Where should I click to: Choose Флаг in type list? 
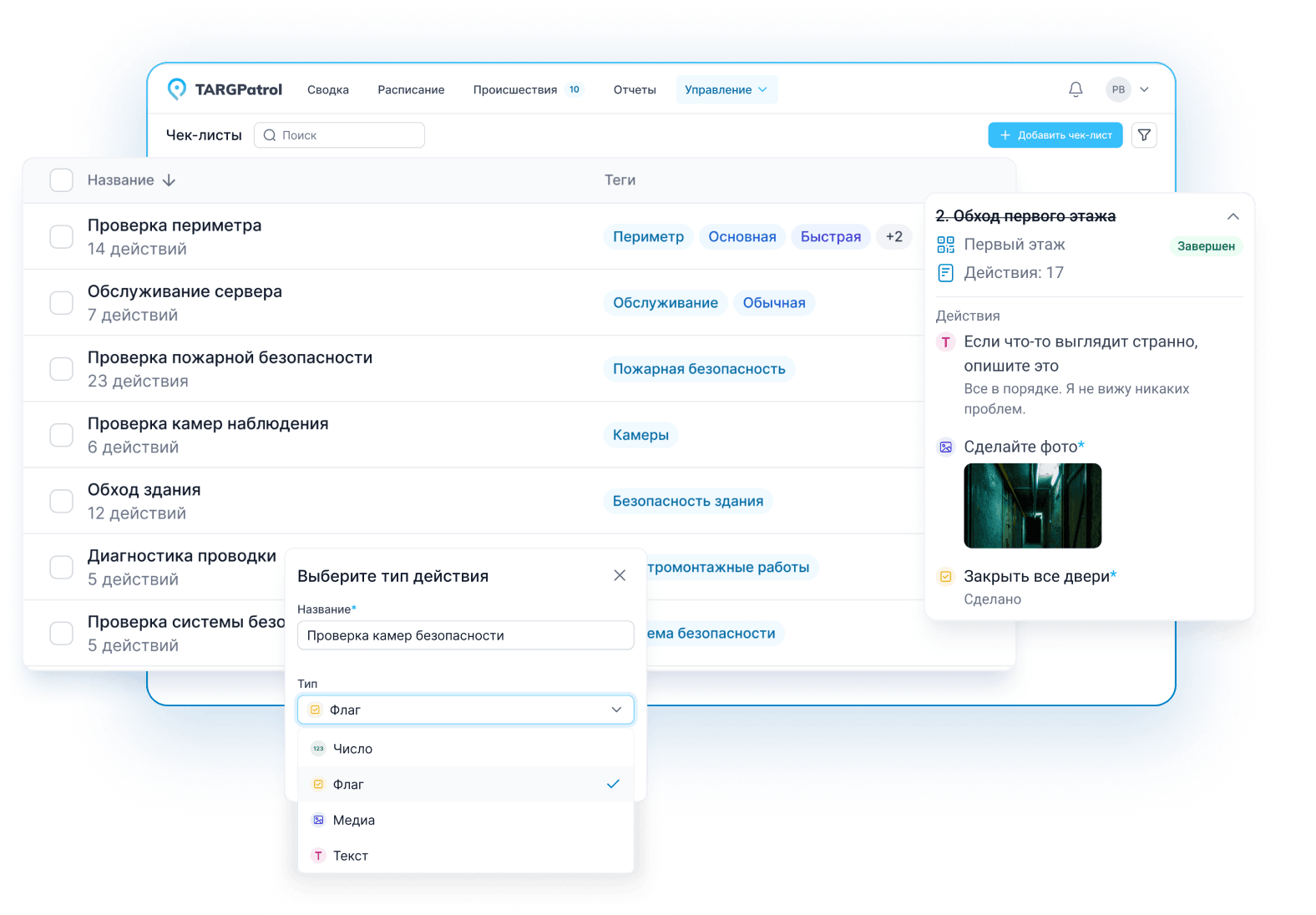[x=466, y=785]
